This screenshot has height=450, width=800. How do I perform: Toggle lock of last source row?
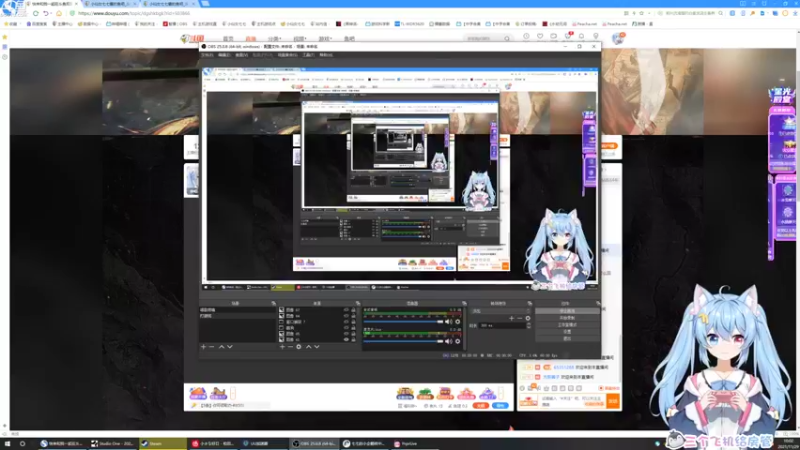[x=353, y=339]
